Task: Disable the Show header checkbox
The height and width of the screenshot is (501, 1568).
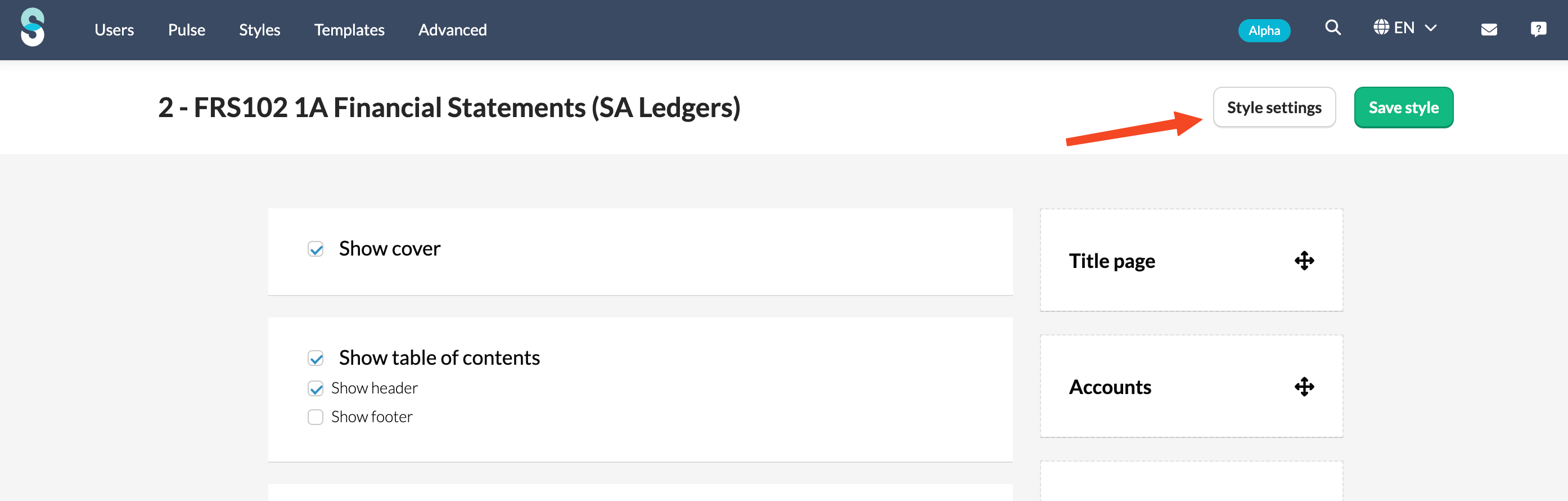Action: click(x=316, y=388)
